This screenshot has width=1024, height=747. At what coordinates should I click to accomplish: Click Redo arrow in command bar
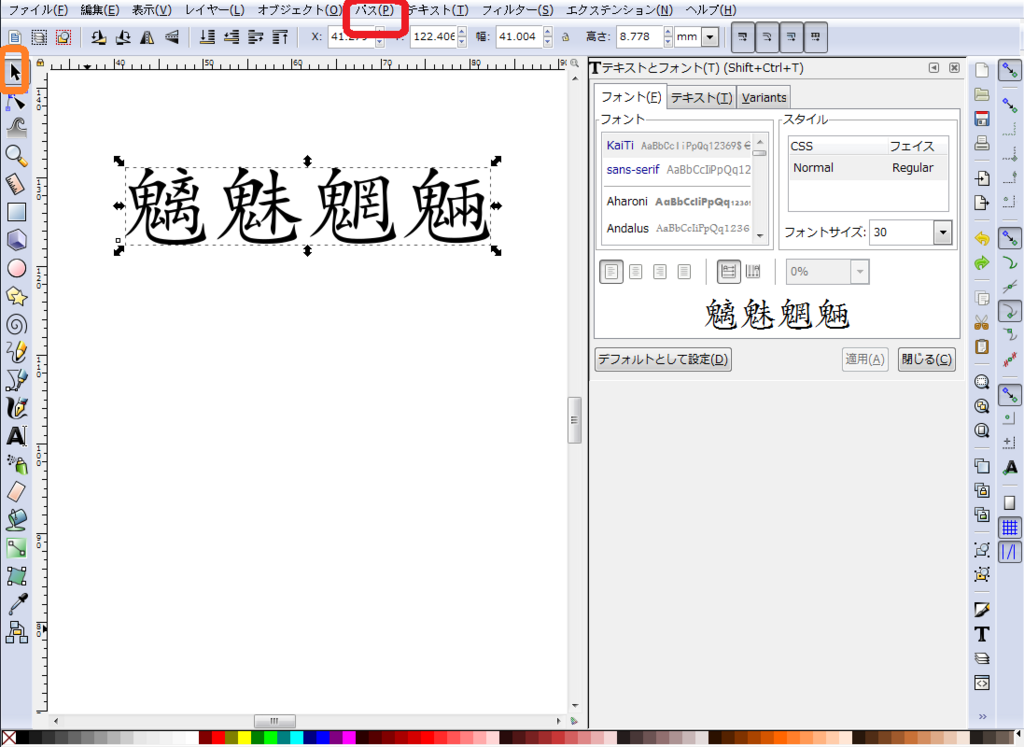(x=982, y=263)
